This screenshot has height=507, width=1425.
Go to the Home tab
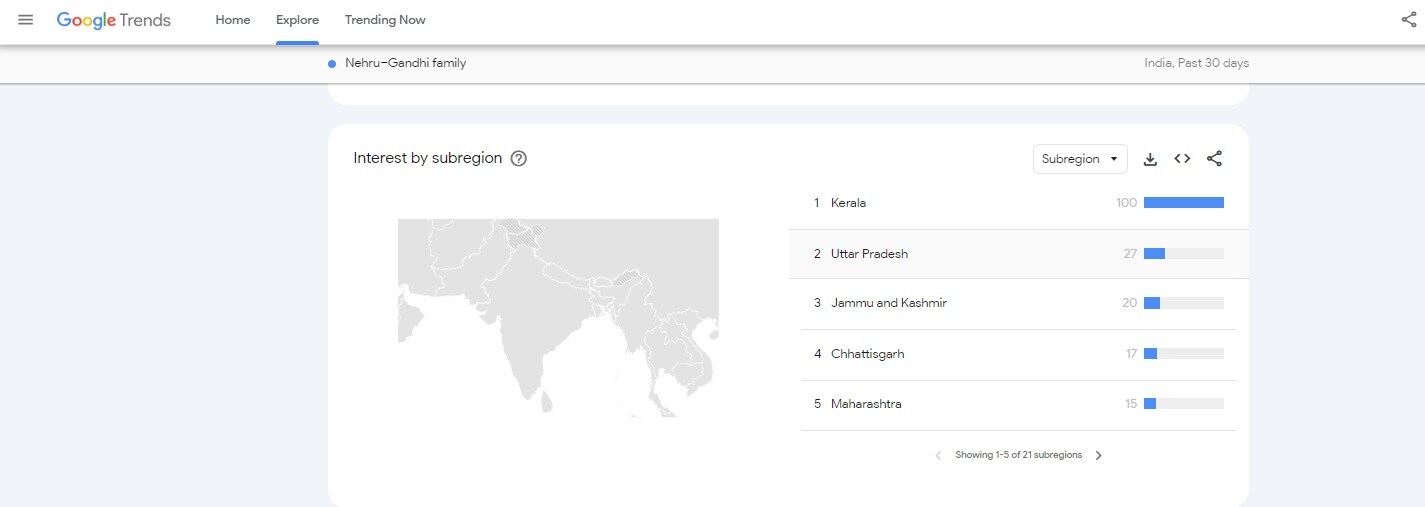pyautogui.click(x=233, y=20)
